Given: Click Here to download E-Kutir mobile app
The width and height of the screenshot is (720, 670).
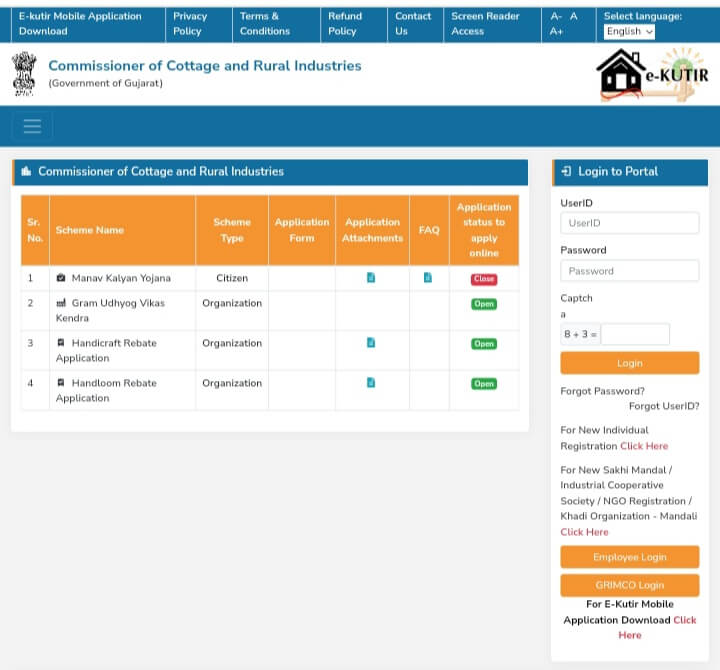Looking at the screenshot, I should point(657,628).
